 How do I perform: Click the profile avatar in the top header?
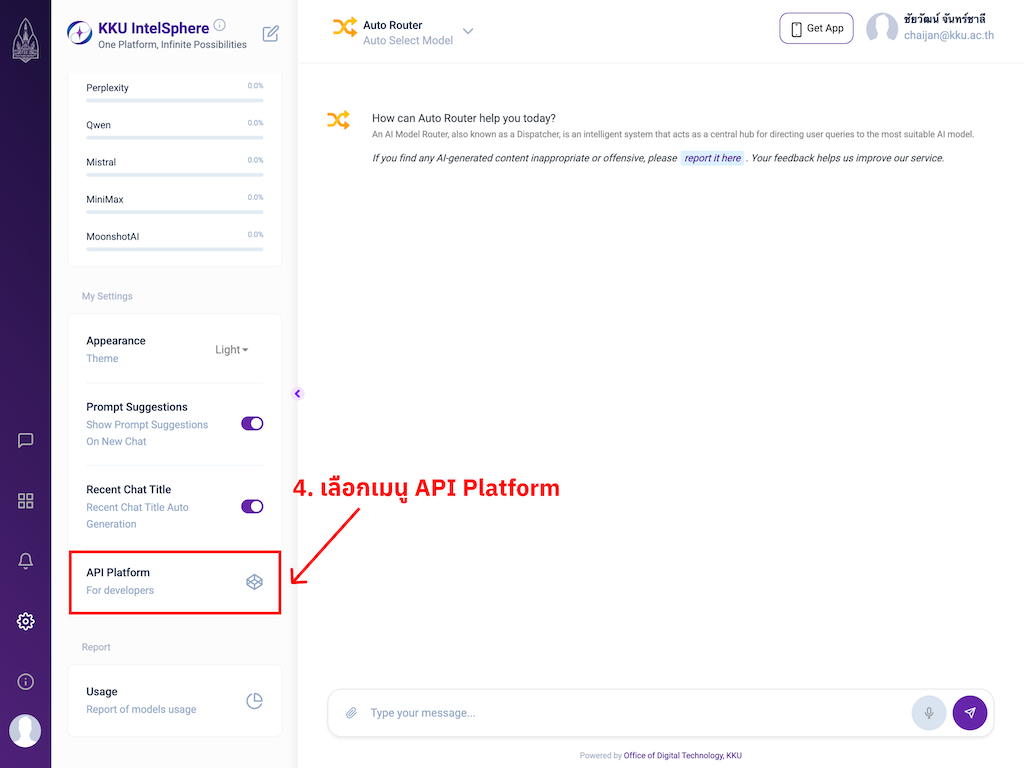[x=882, y=28]
